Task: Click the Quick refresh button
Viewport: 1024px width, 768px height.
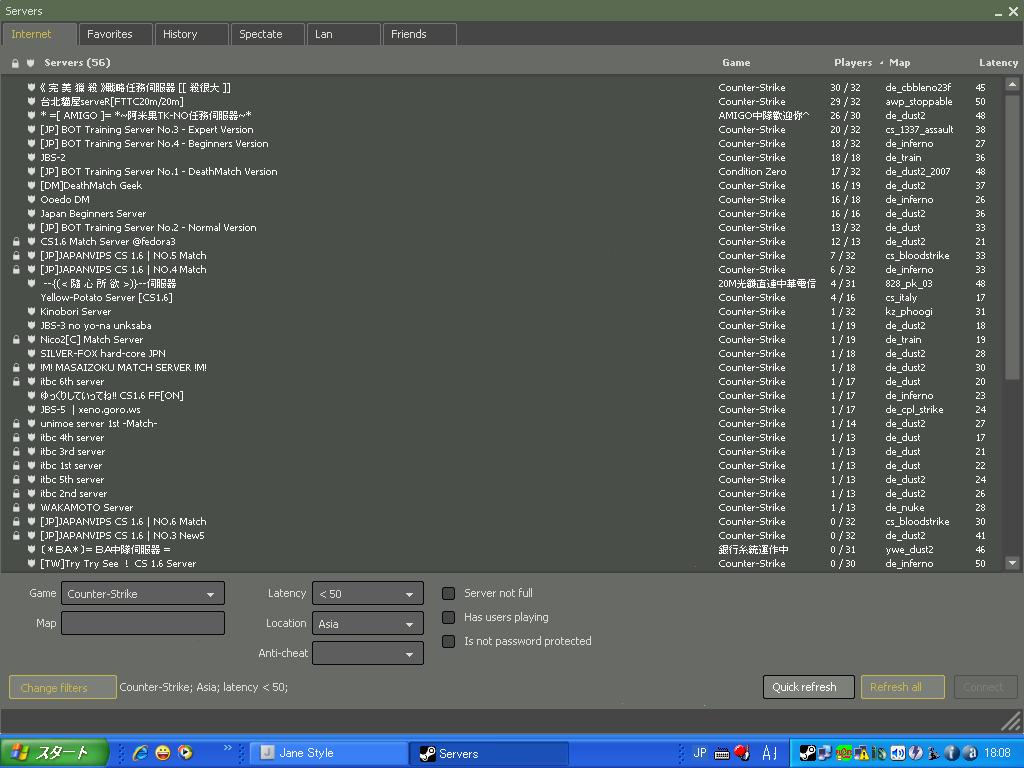Action: coord(808,687)
